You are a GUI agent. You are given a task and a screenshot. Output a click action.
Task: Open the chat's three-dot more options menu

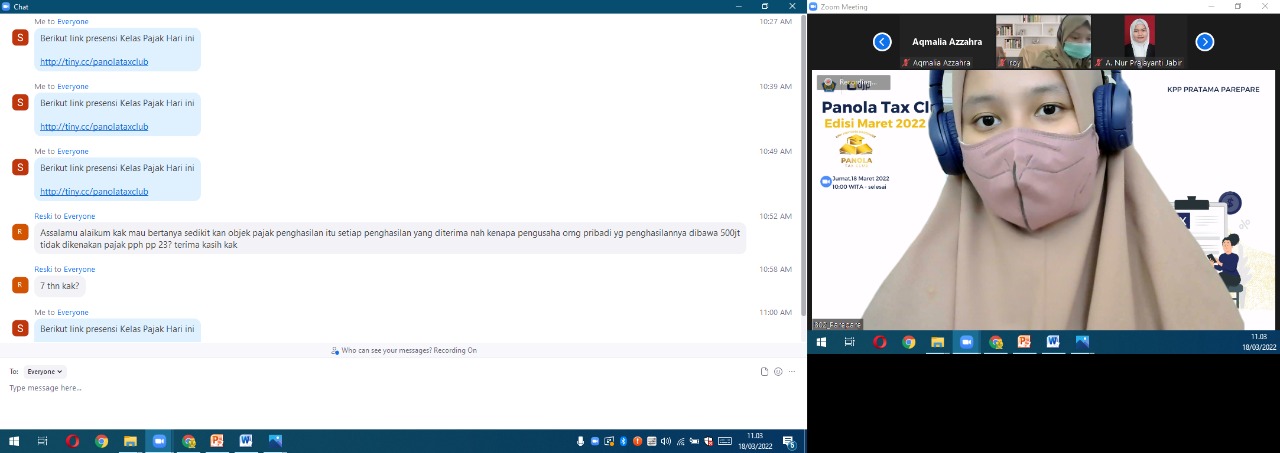792,371
